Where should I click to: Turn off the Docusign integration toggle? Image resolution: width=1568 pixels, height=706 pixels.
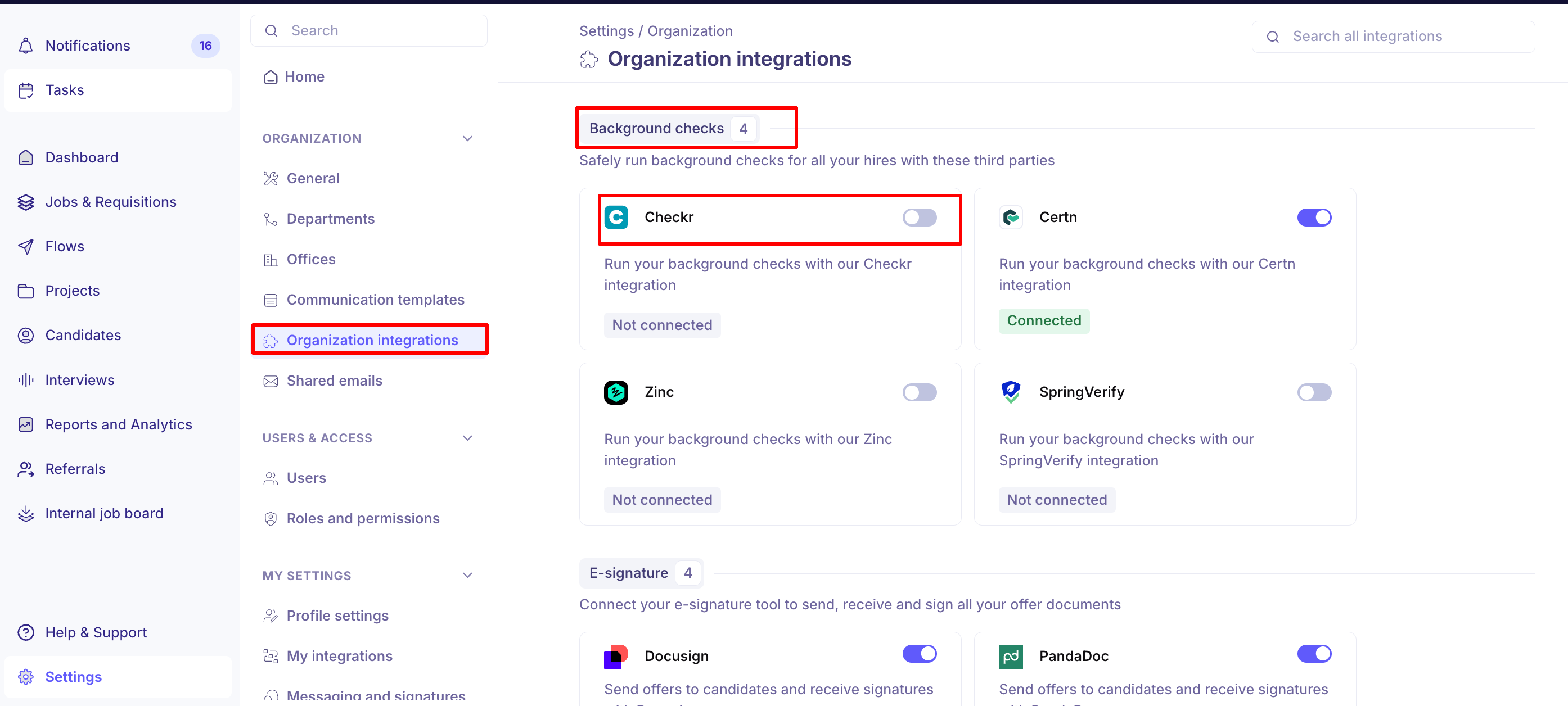click(919, 654)
